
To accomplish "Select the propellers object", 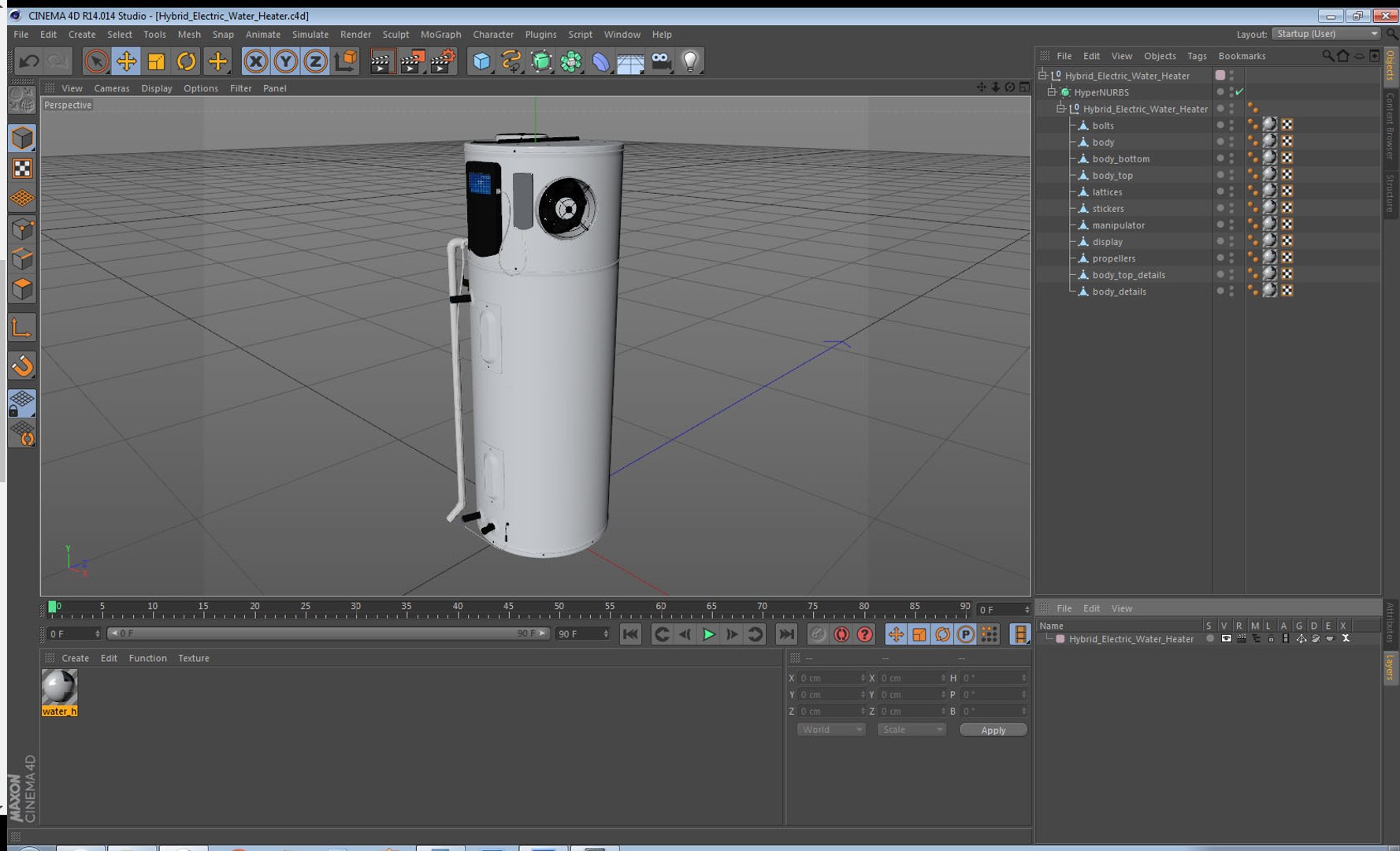I will [1113, 258].
